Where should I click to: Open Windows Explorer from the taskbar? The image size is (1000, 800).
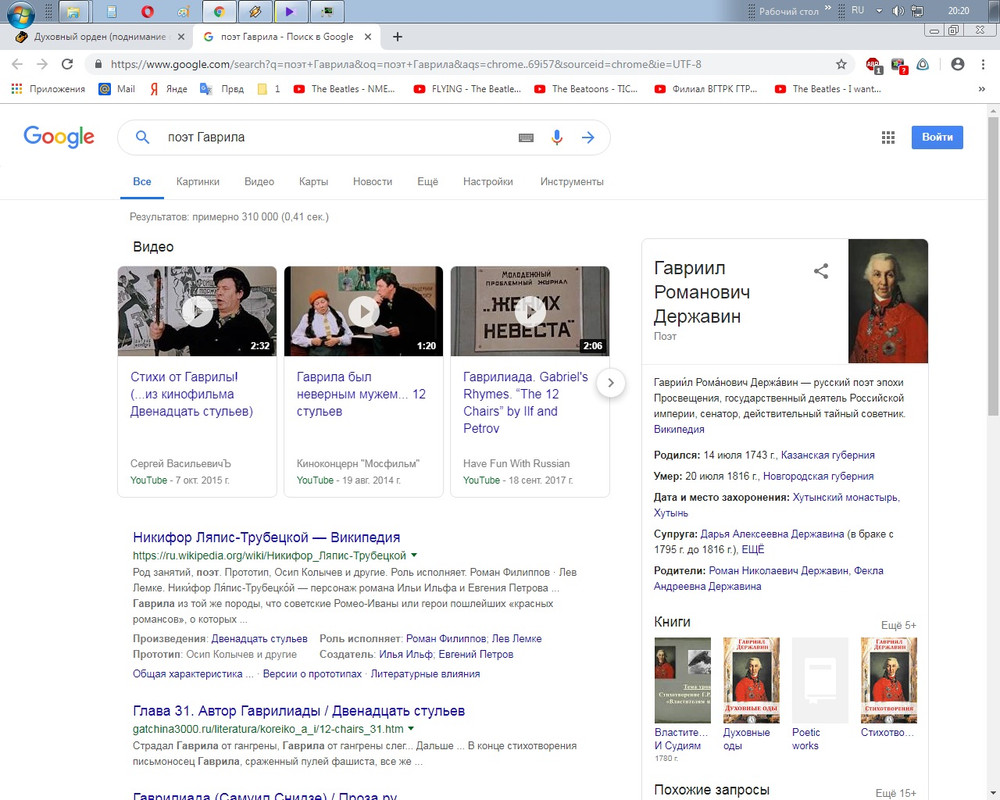tap(73, 11)
